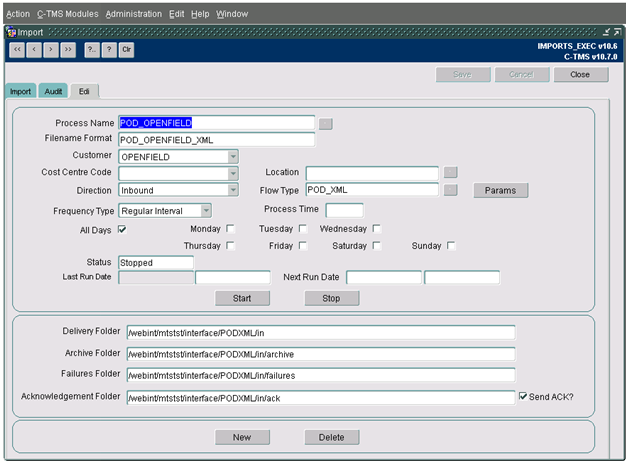Viewport: 626px width, 463px height.
Task: Click the New button
Action: click(242, 437)
